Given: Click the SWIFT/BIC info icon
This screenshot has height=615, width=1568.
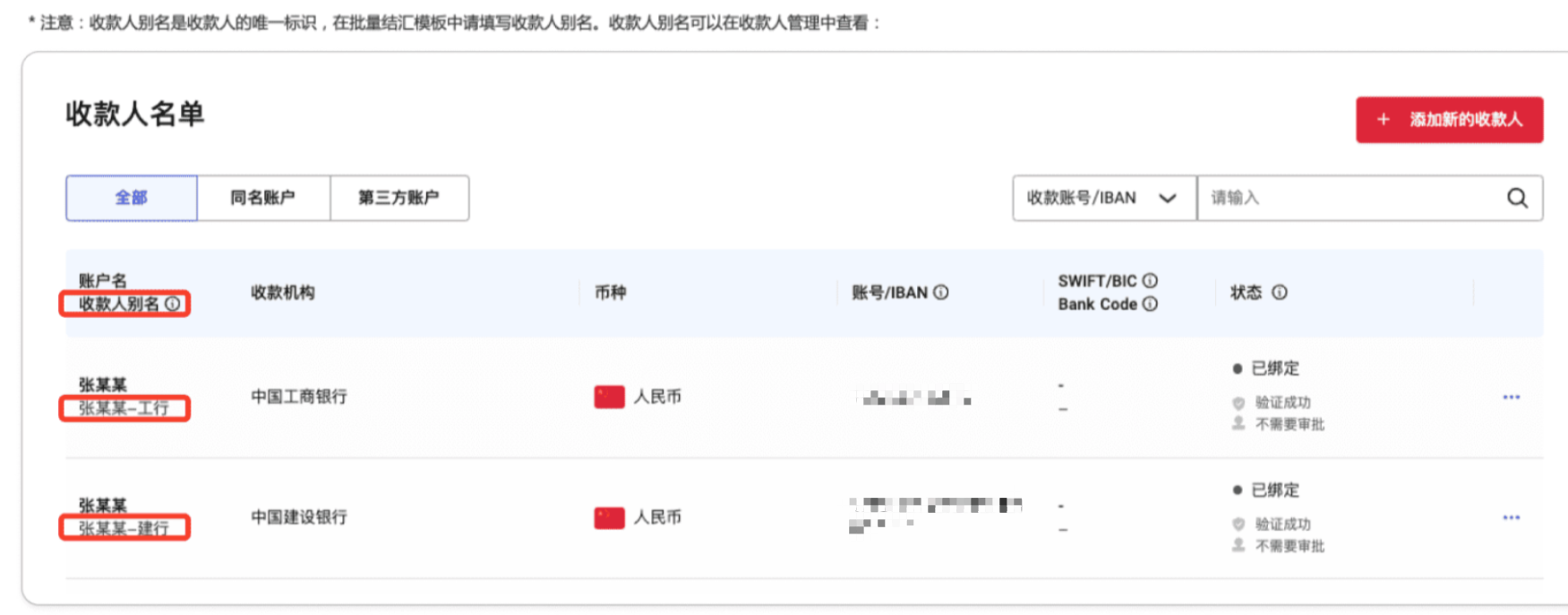Looking at the screenshot, I should pyautogui.click(x=1151, y=280).
